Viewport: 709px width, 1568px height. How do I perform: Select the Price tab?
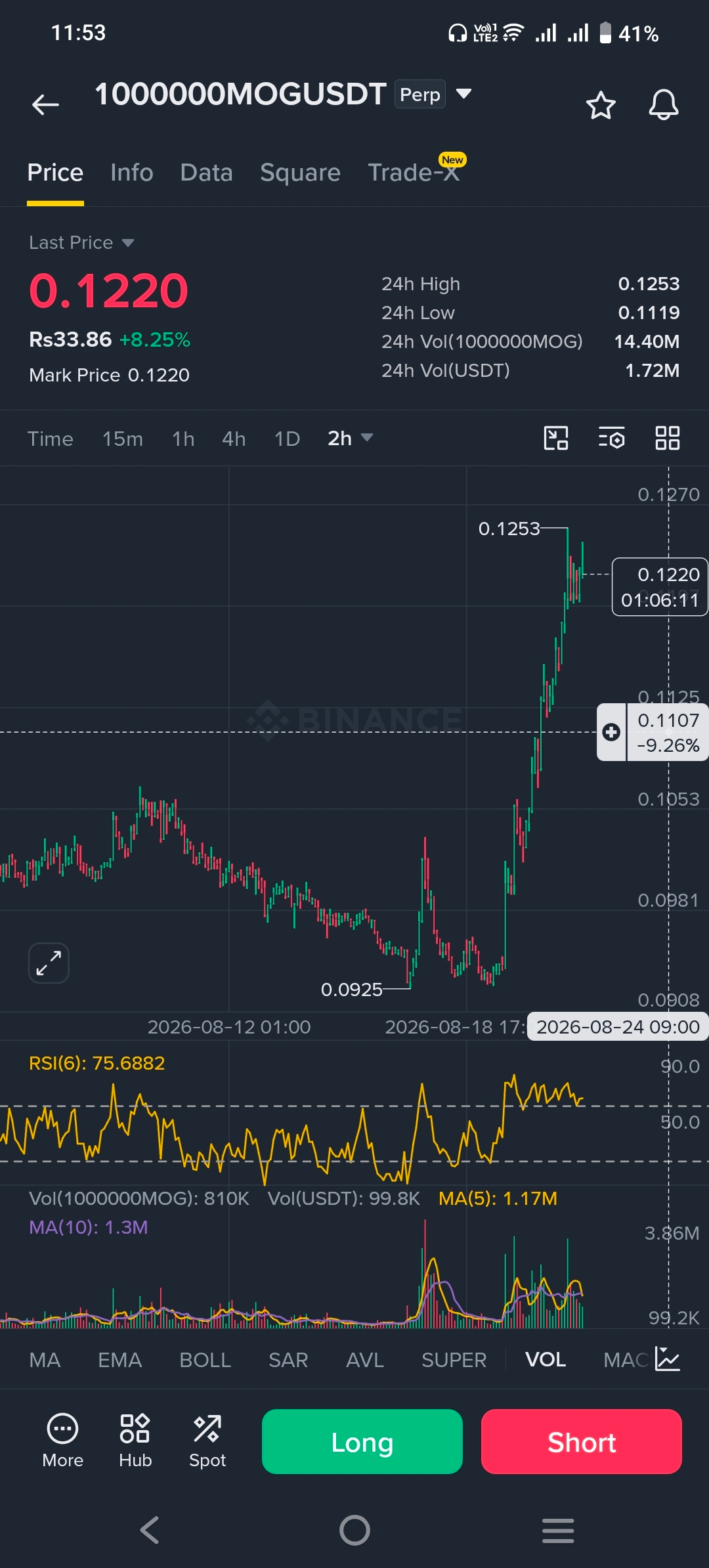pos(55,173)
